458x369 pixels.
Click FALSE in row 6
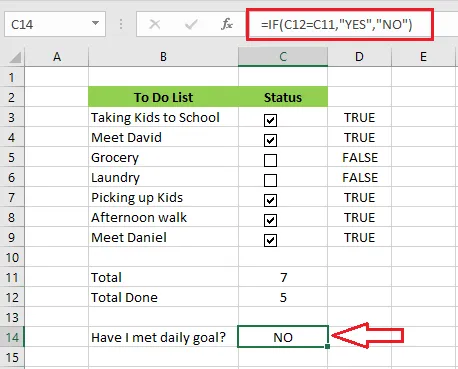pos(359,177)
